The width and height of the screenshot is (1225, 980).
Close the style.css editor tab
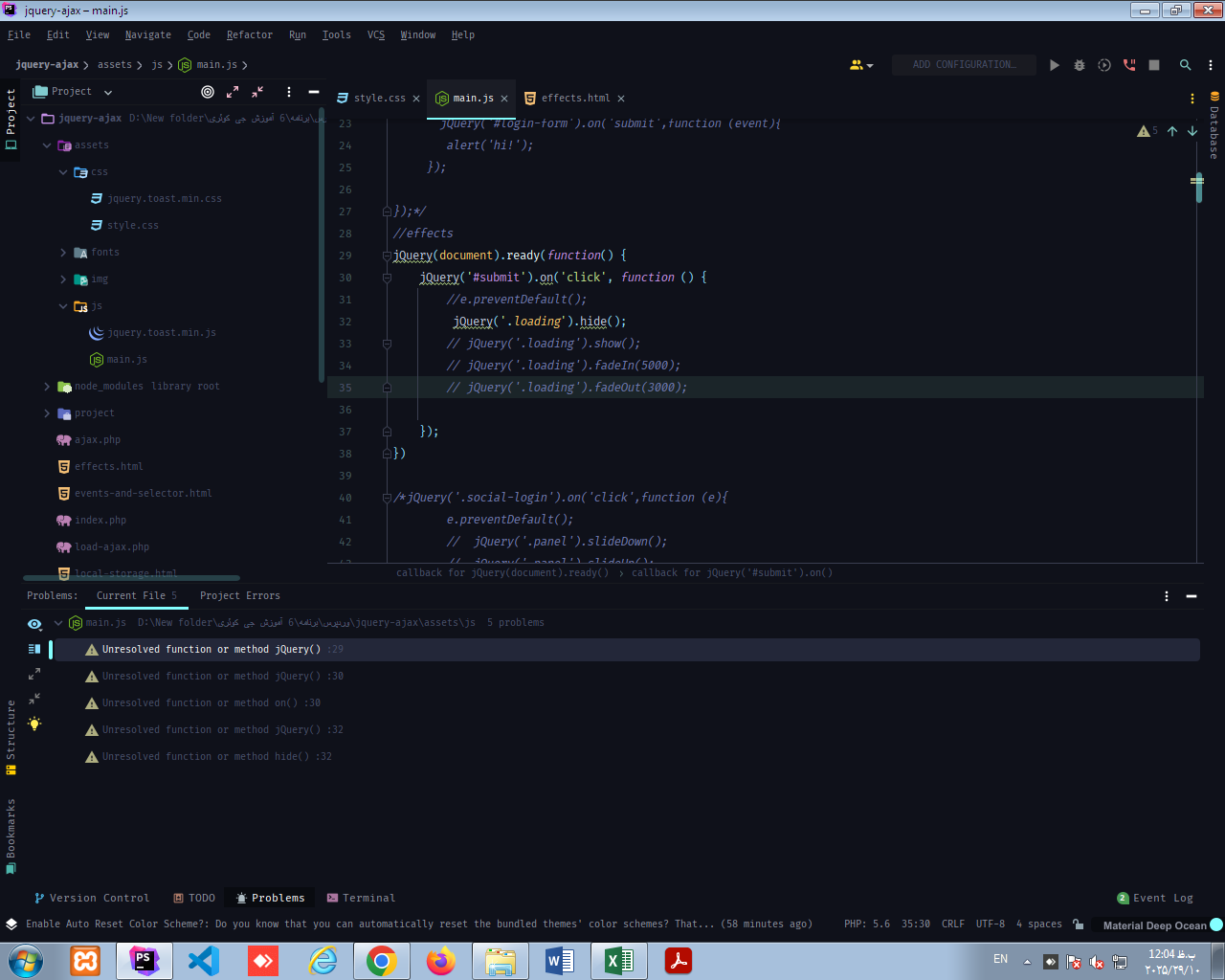click(x=416, y=99)
